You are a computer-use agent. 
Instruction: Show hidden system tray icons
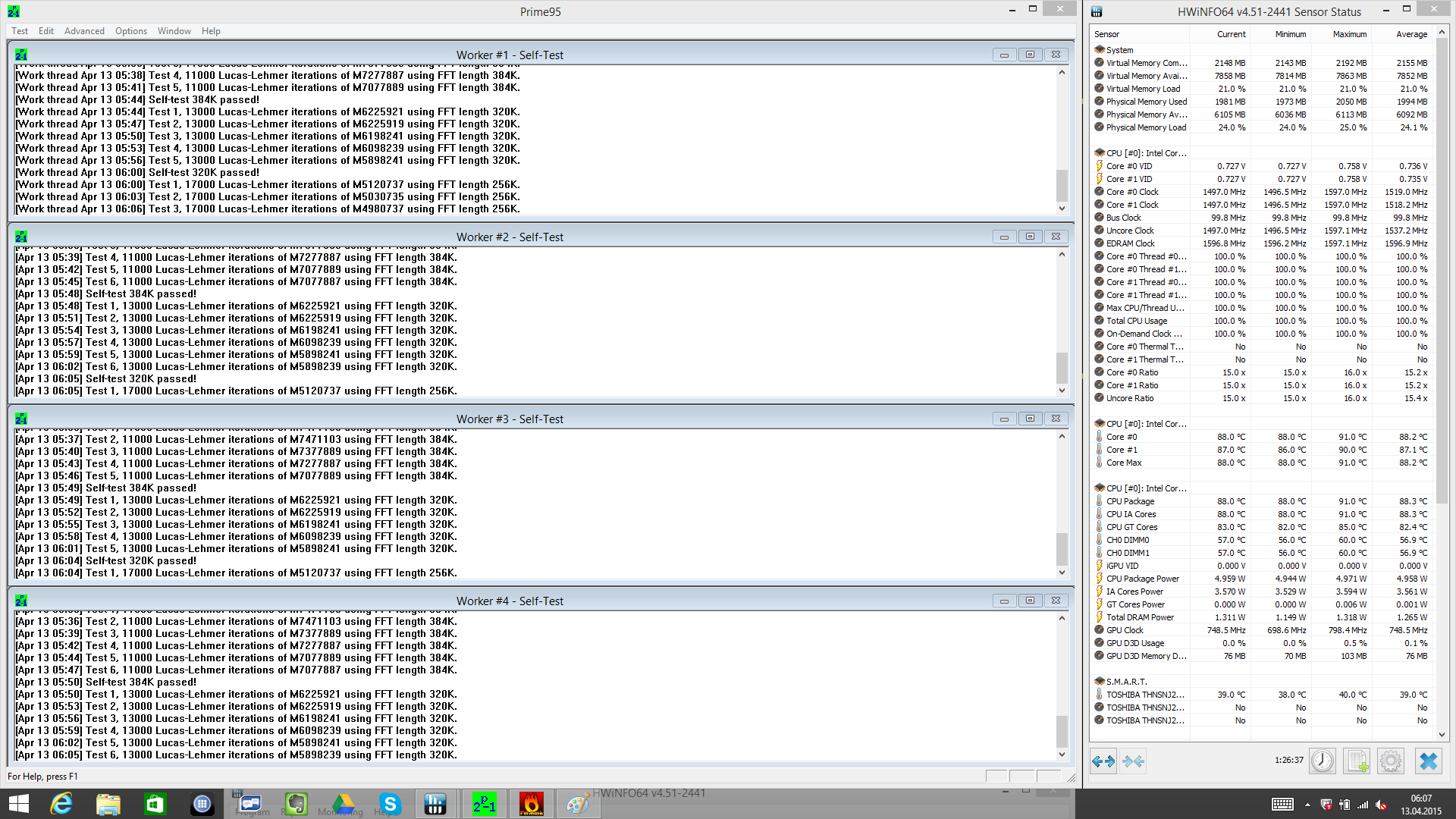coord(1307,805)
